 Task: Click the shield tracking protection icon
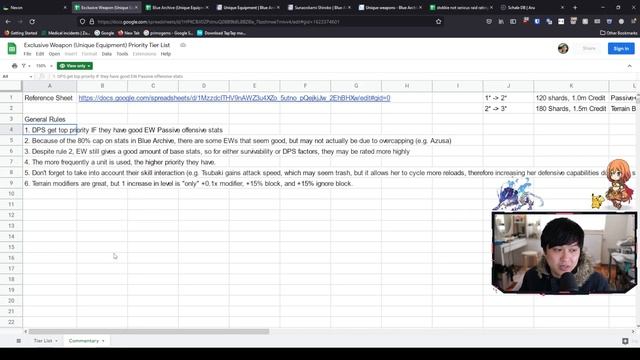click(x=82, y=22)
